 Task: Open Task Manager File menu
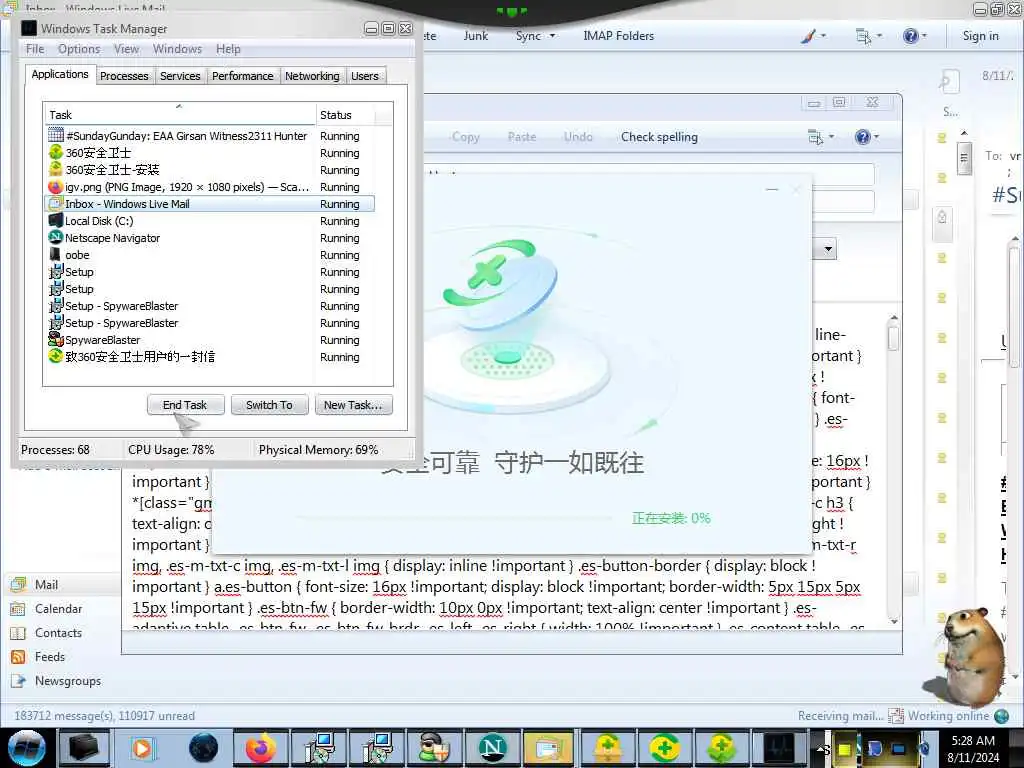pos(35,49)
